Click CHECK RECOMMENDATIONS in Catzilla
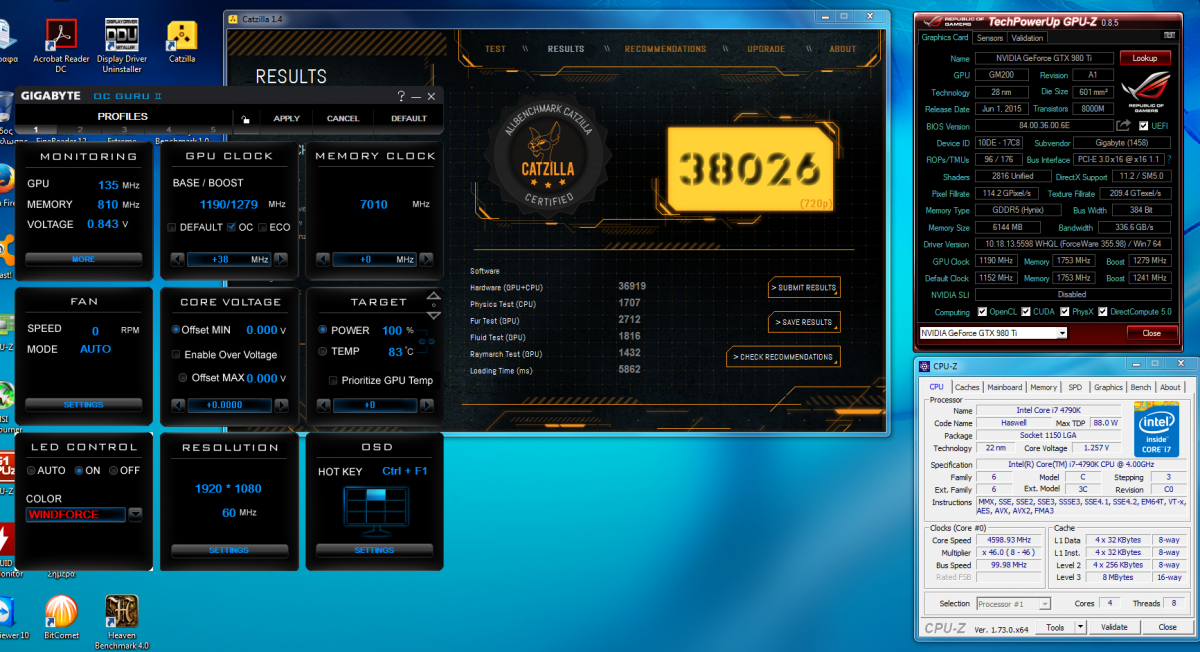 tap(784, 357)
